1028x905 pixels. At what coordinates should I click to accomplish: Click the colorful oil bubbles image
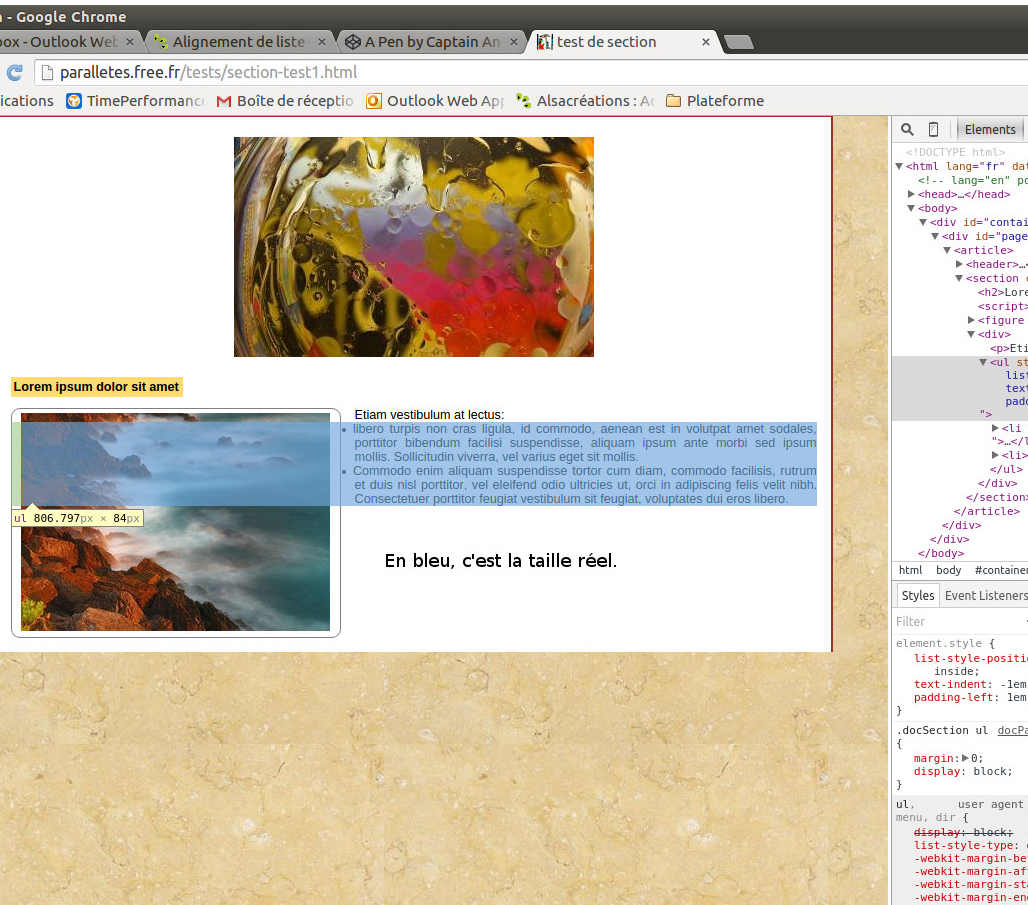414,247
